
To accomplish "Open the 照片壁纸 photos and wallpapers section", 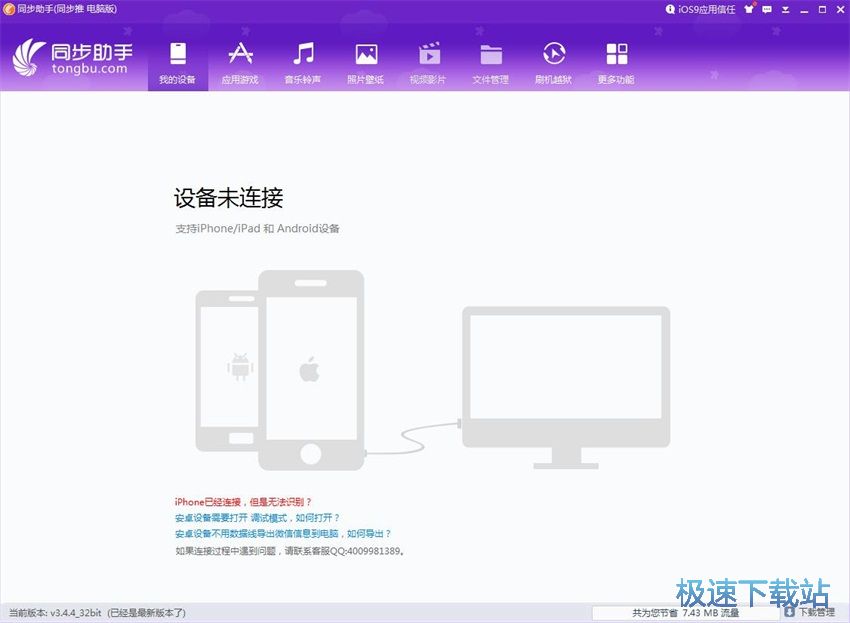I will coord(366,63).
